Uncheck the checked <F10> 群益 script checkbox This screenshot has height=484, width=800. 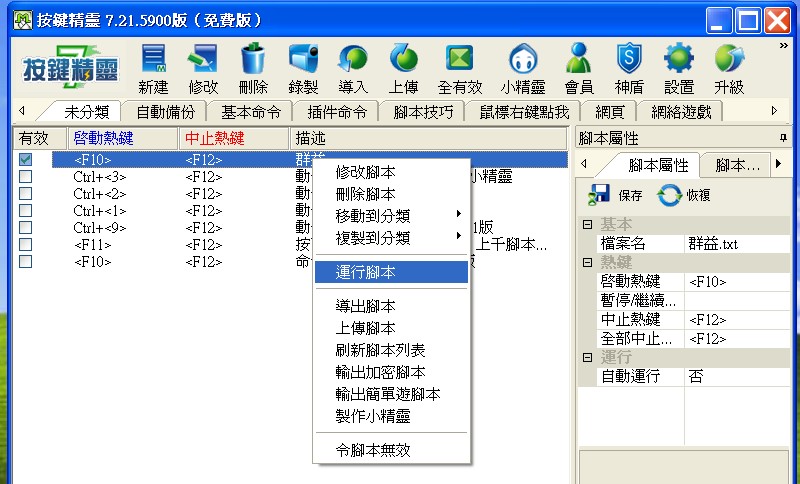(x=25, y=160)
